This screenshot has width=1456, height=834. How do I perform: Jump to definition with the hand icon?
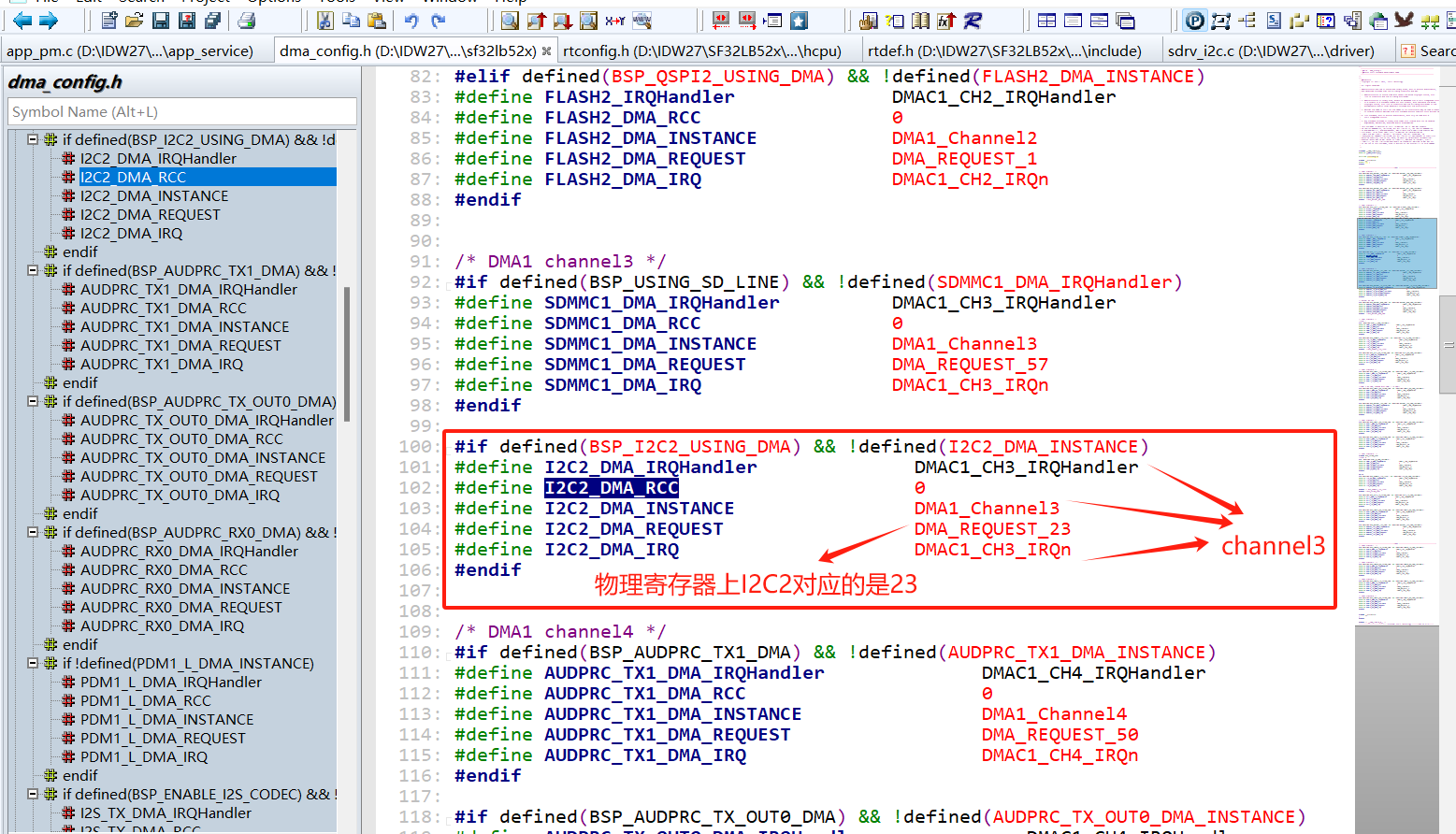point(869,20)
